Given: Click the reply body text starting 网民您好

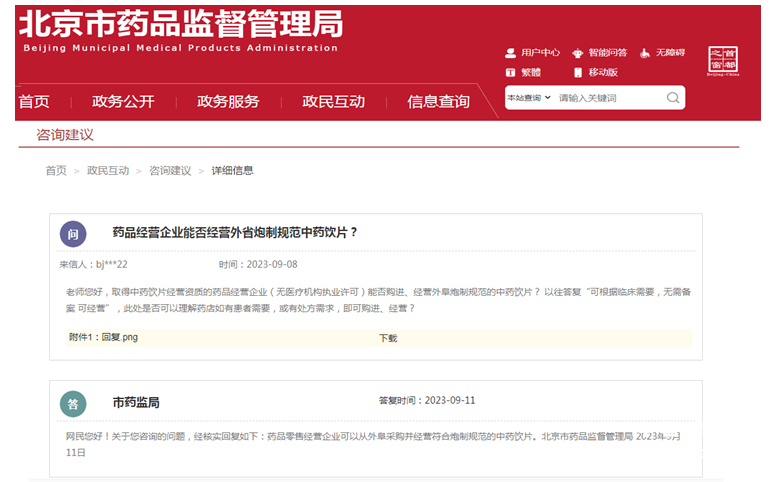Looking at the screenshot, I should click(374, 444).
